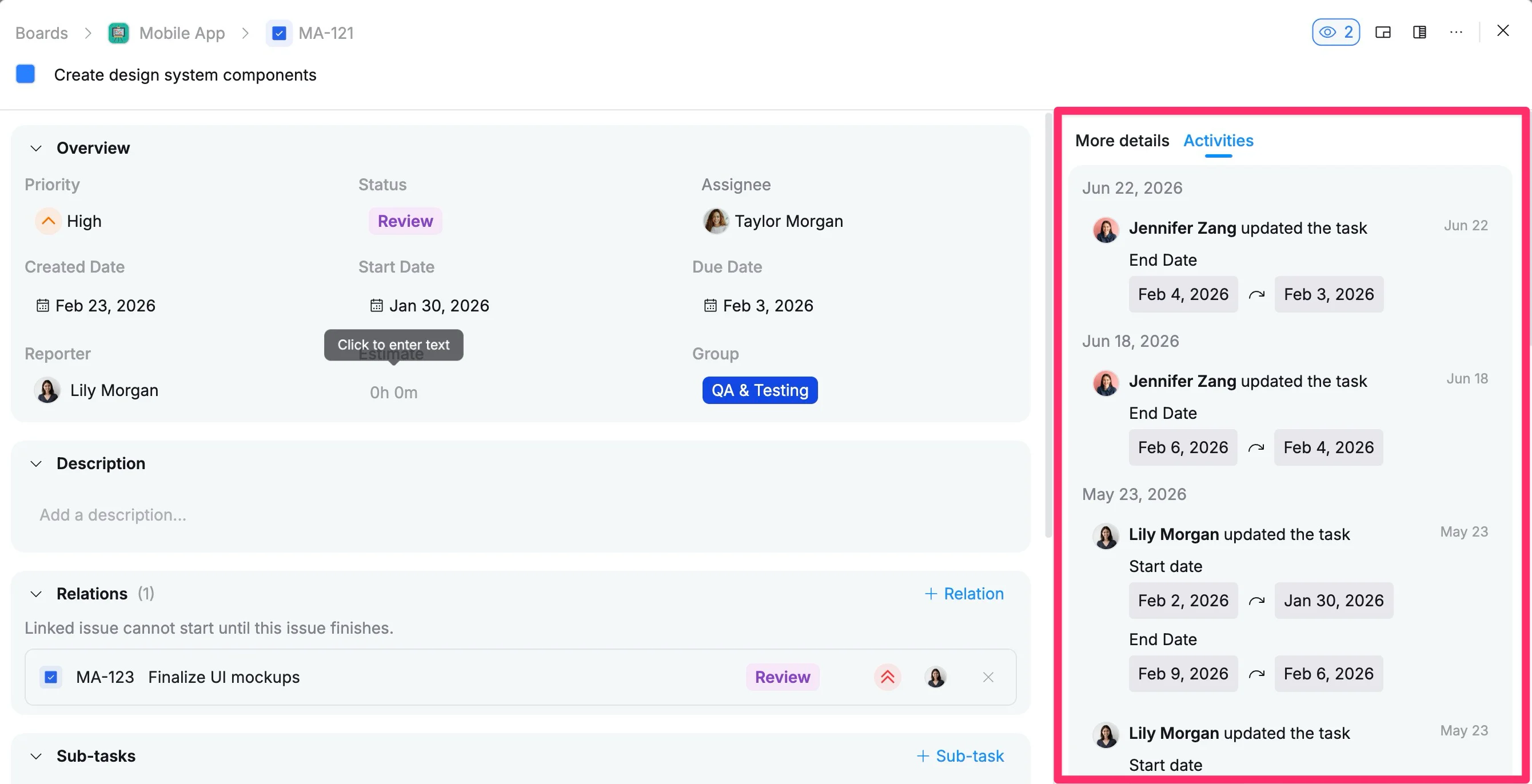
Task: Open the QA & Testing group selector
Action: (760, 390)
